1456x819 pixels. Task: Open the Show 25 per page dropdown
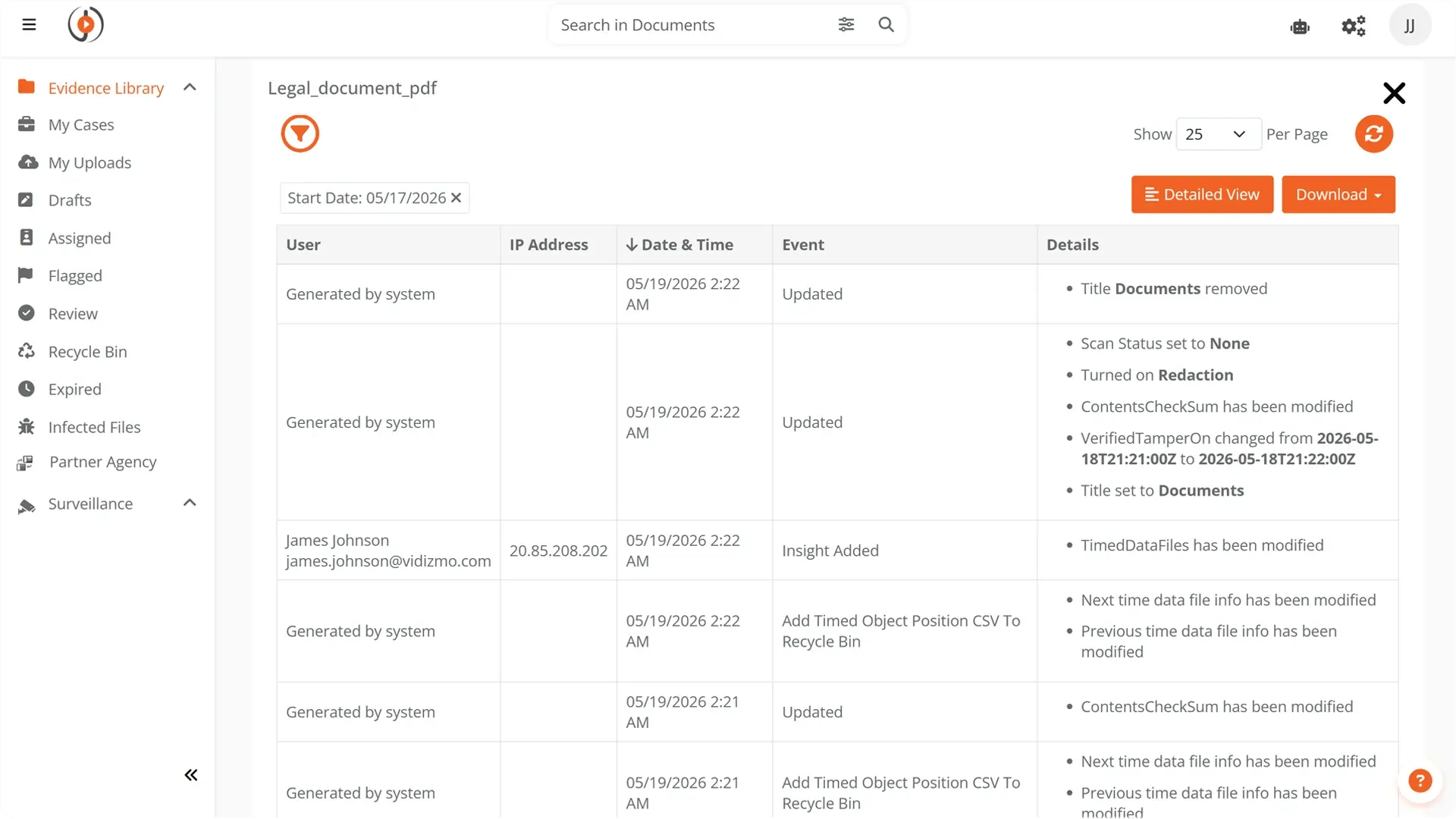[x=1218, y=134]
